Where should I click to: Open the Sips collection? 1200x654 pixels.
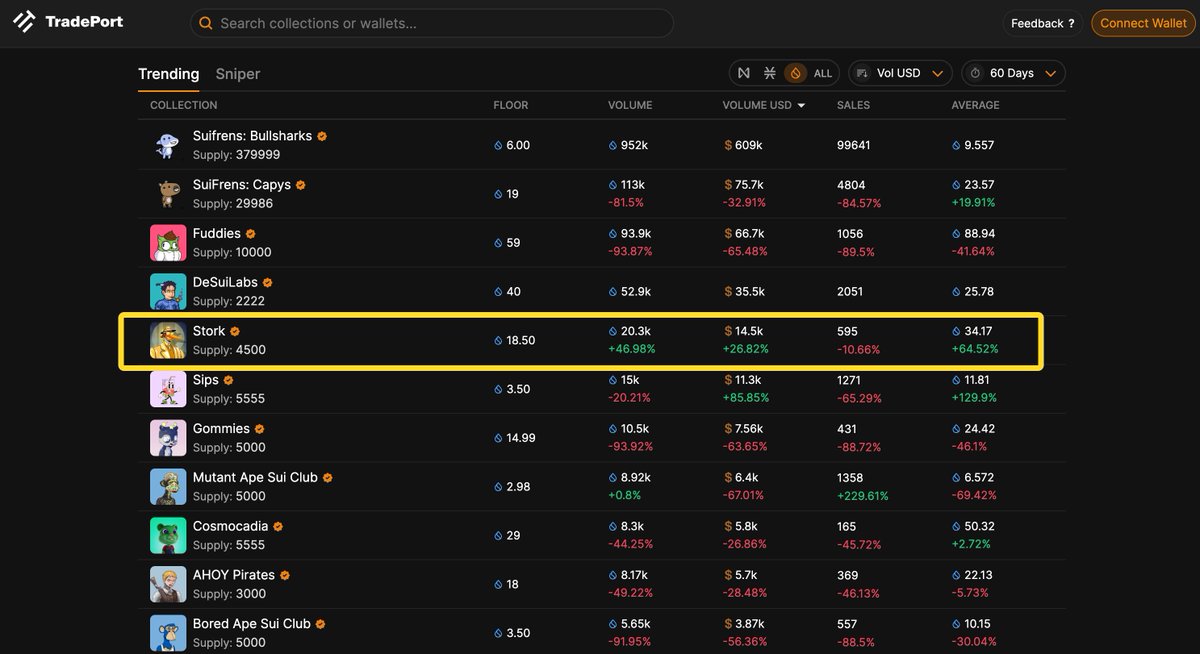pos(205,380)
